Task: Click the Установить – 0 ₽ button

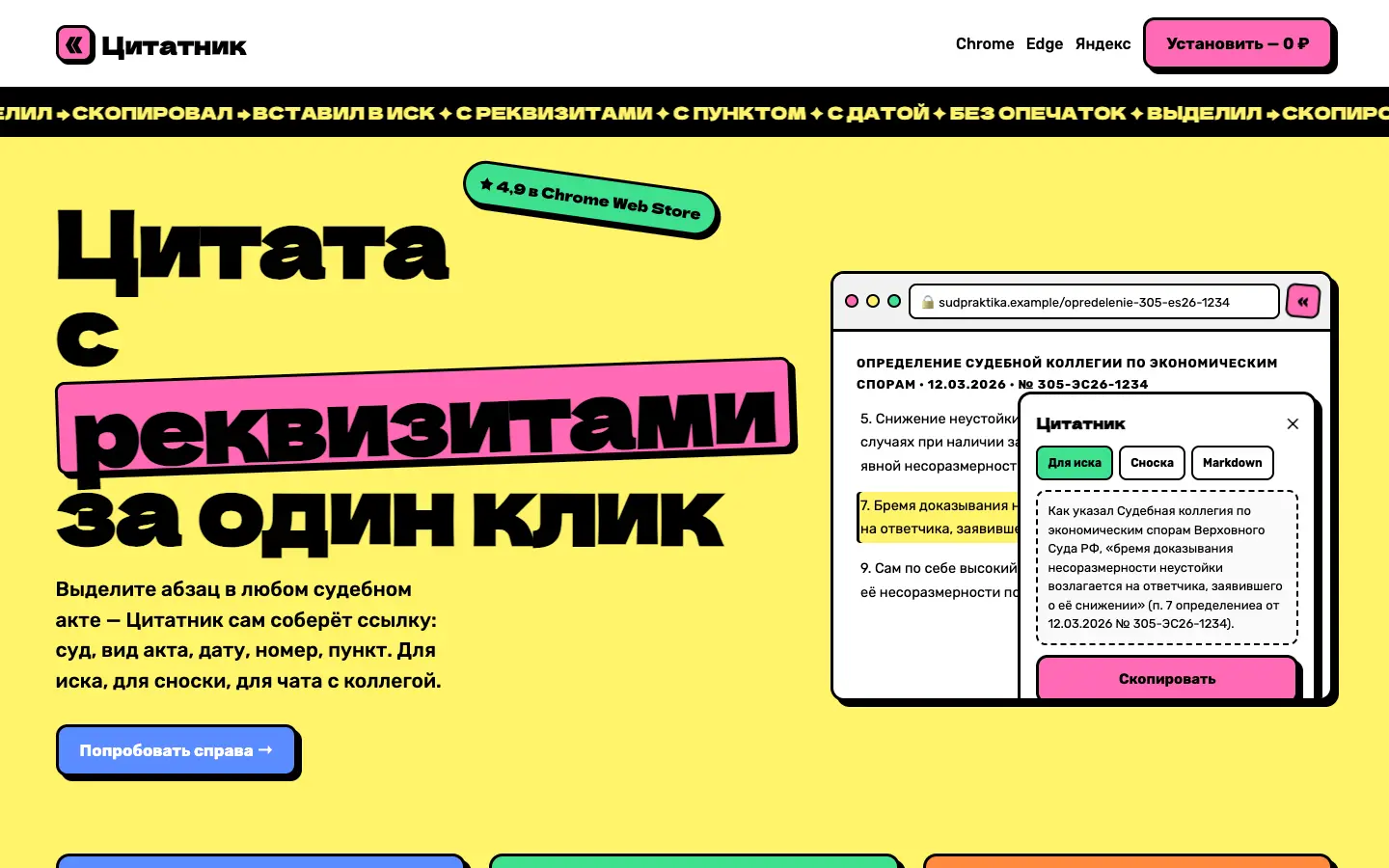Action: click(x=1238, y=43)
